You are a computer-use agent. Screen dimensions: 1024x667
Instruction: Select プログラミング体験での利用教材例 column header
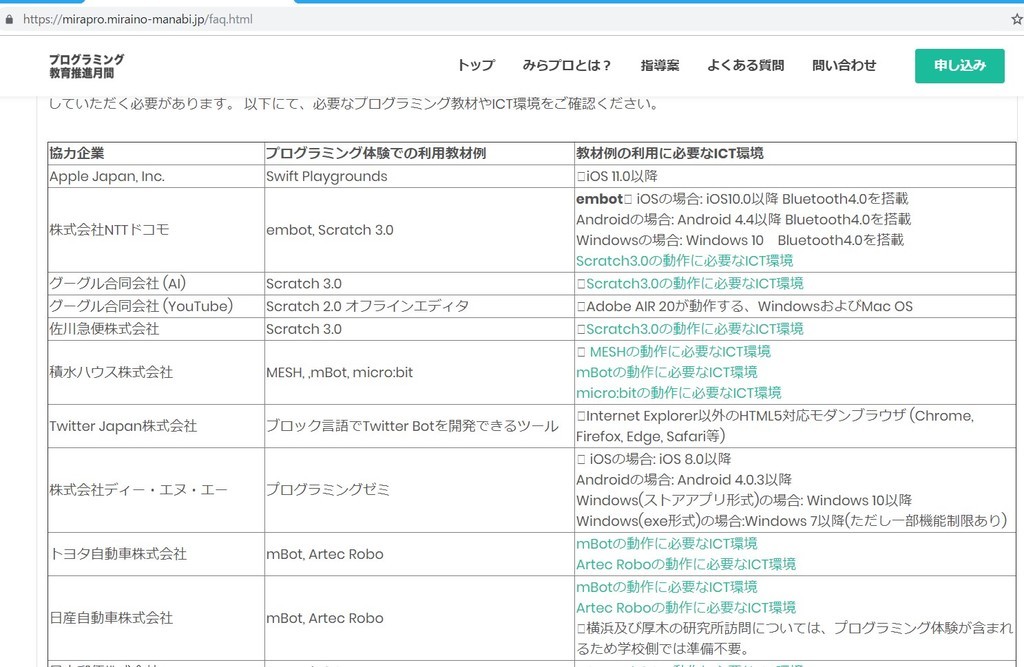point(419,154)
